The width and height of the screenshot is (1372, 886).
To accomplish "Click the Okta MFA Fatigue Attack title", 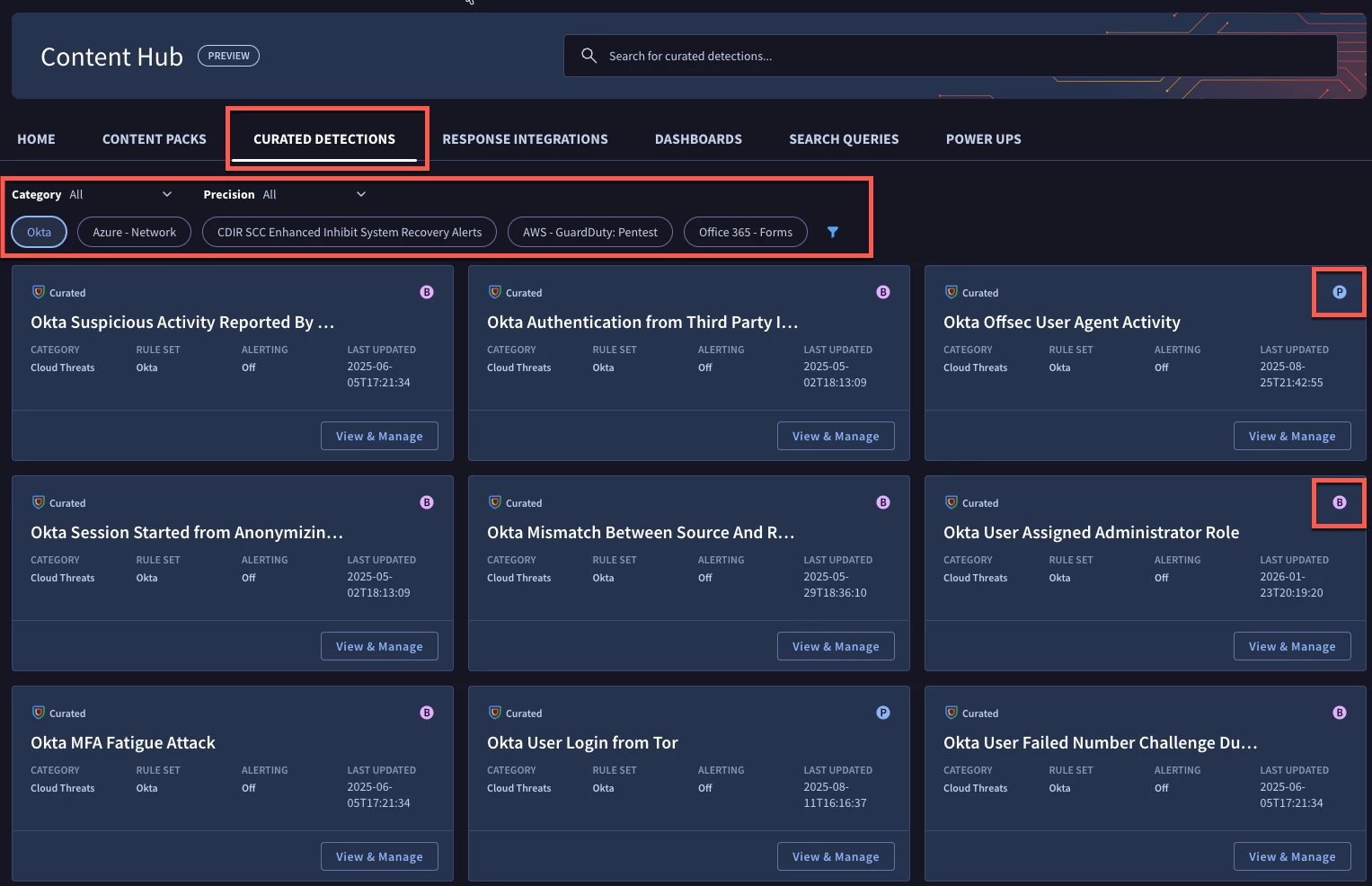I will [123, 742].
